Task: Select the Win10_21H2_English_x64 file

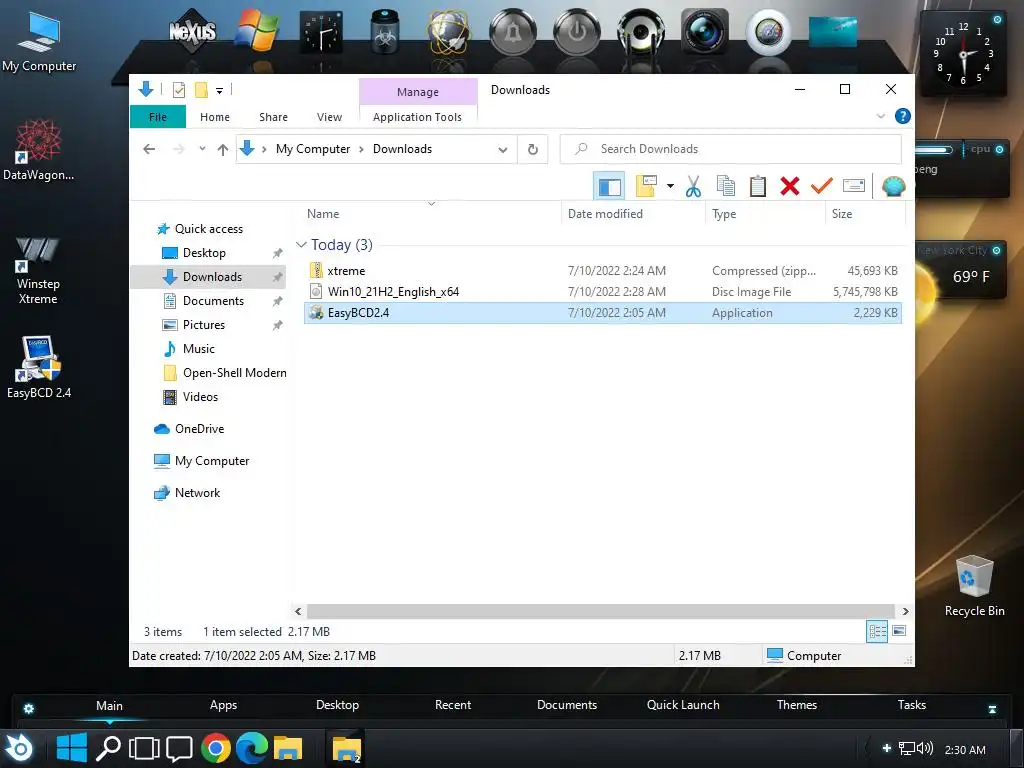Action: (603, 292)
